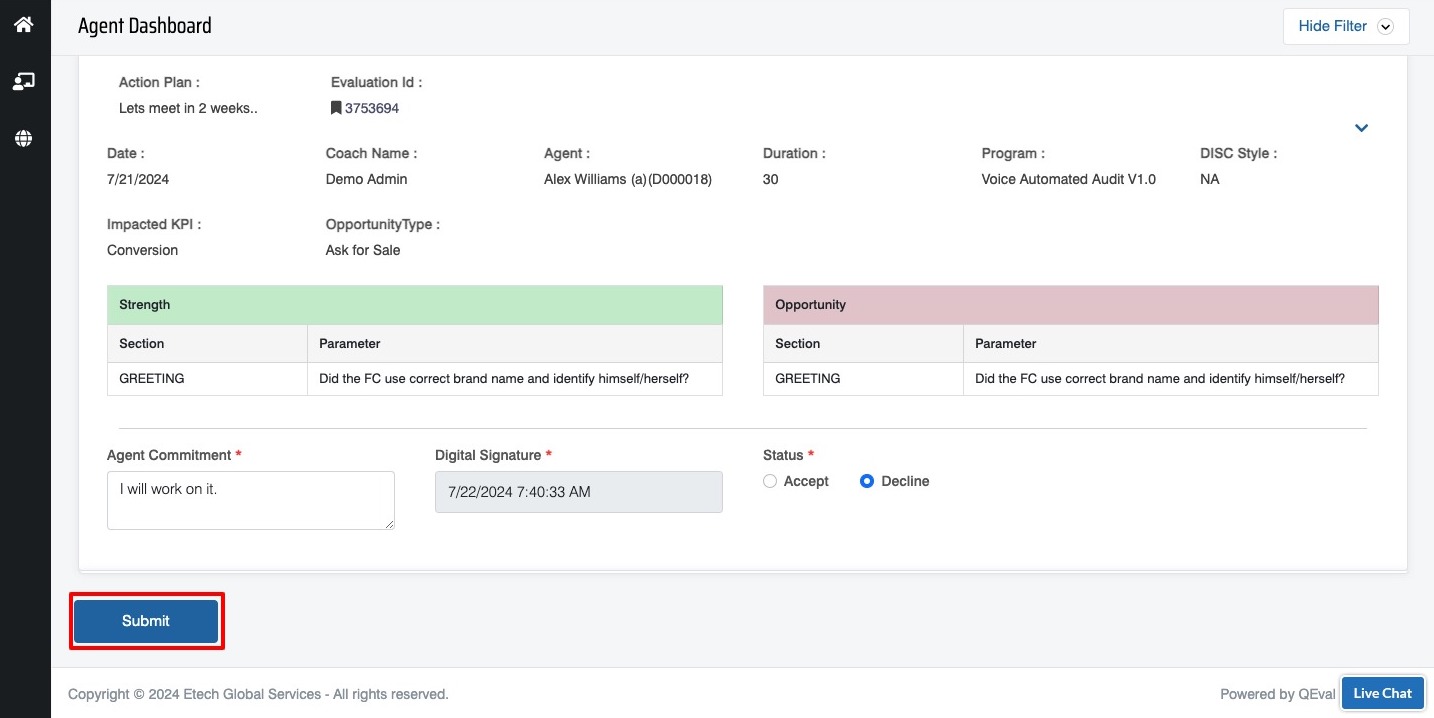
Task: Click the pink Opportunity table header
Action: pyautogui.click(x=1070, y=305)
